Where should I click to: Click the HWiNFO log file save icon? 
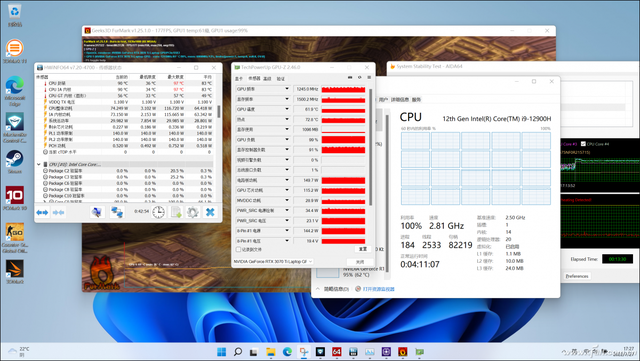point(176,212)
